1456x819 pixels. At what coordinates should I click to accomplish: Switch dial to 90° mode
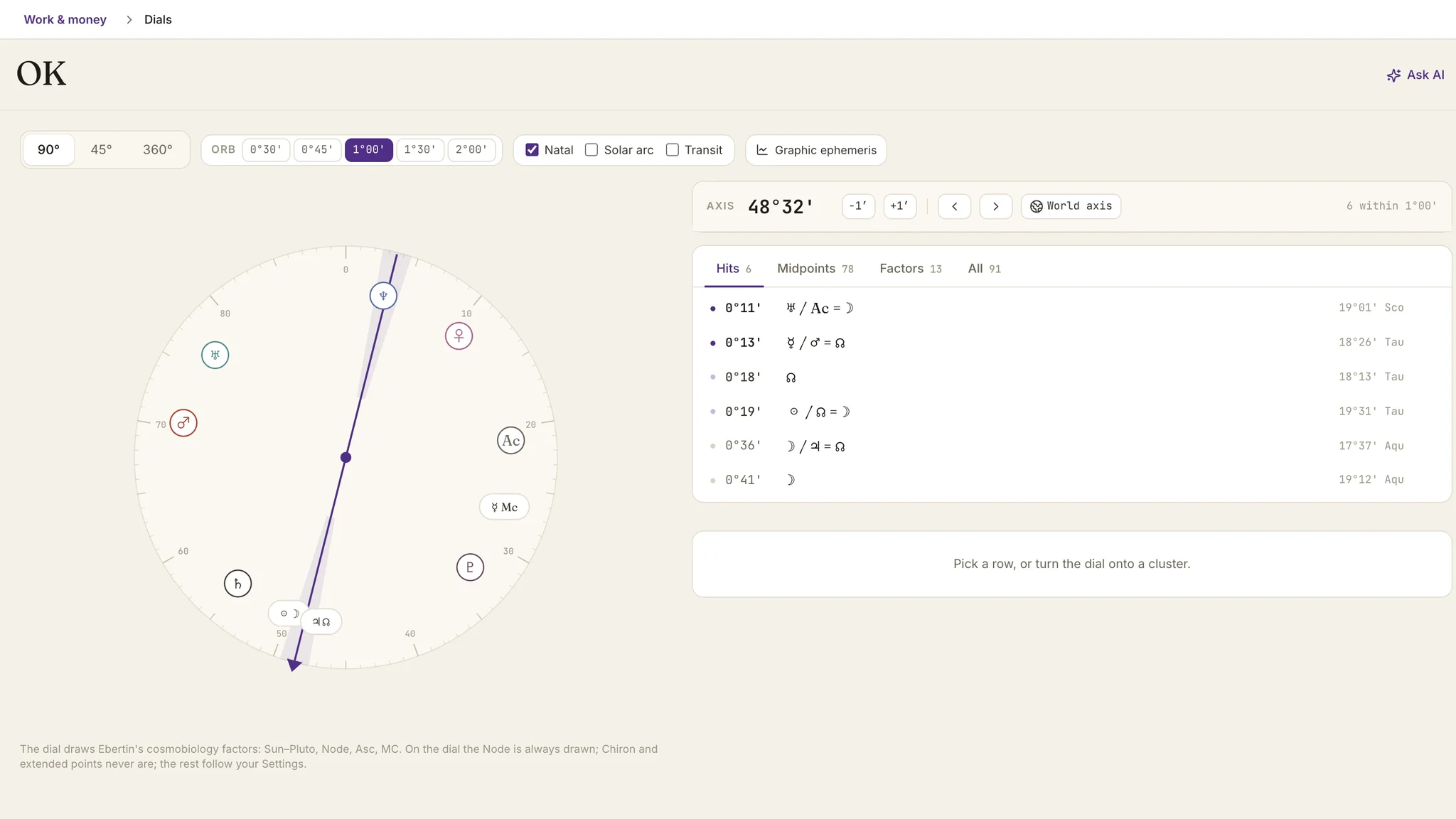tap(49, 149)
